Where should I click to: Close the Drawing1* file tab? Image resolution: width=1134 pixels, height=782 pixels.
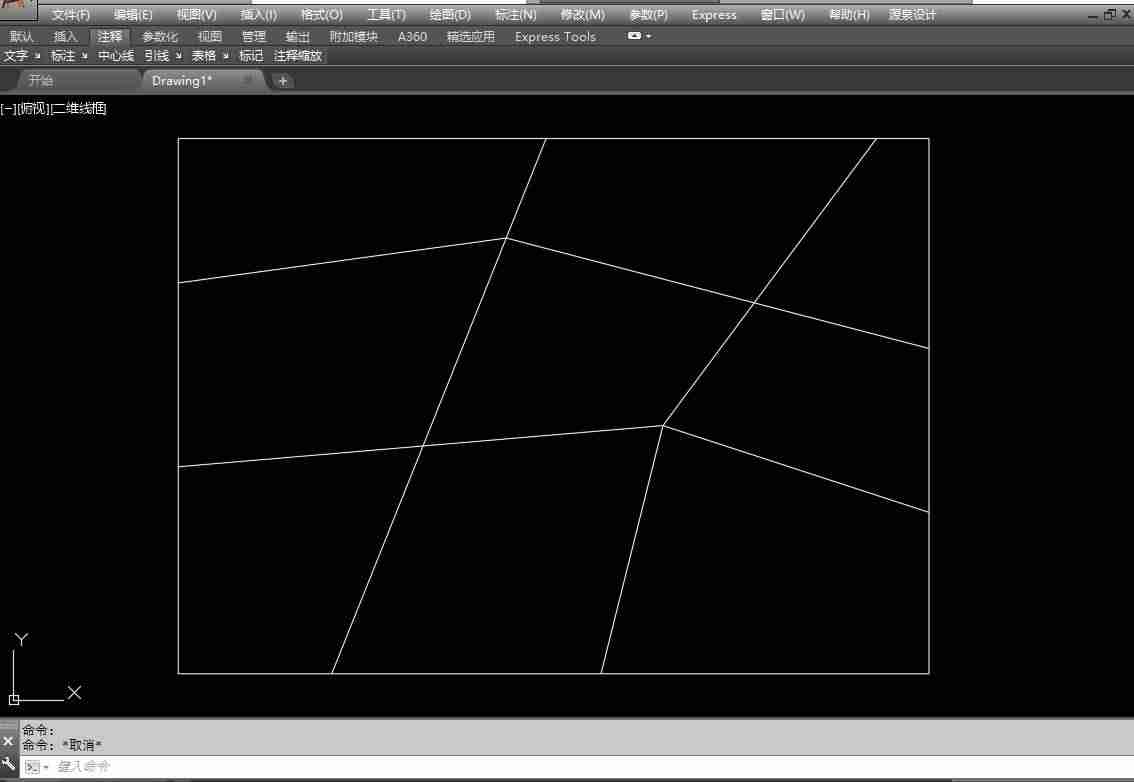coord(248,80)
